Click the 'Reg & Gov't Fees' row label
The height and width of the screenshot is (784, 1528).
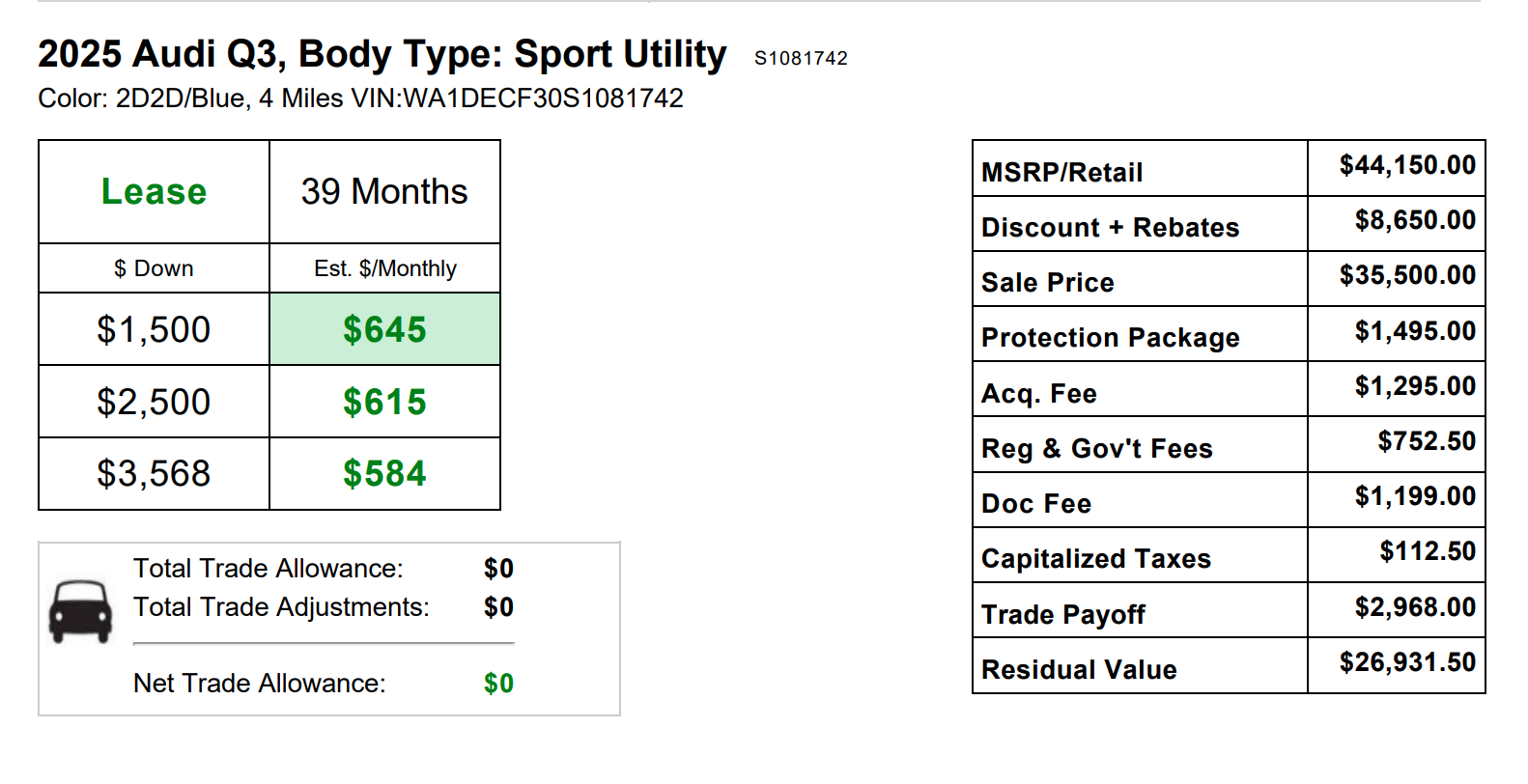click(x=1096, y=449)
